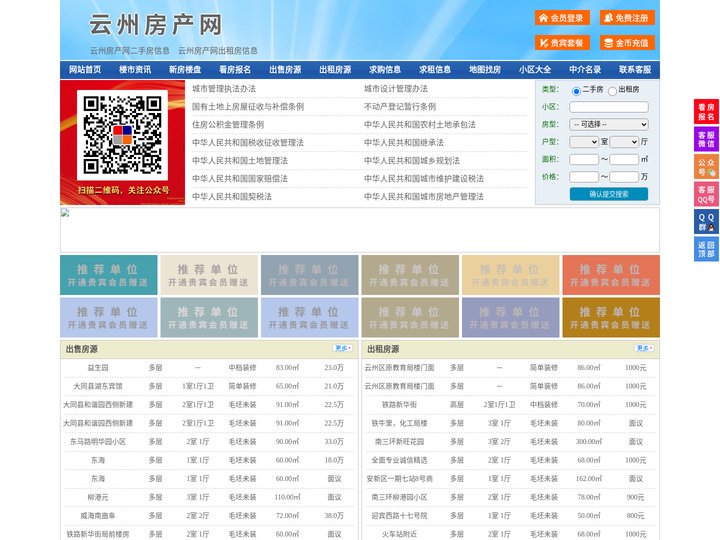Open the 东马路明华园小区 listing
Image resolution: width=720 pixels, height=540 pixels.
(98, 442)
